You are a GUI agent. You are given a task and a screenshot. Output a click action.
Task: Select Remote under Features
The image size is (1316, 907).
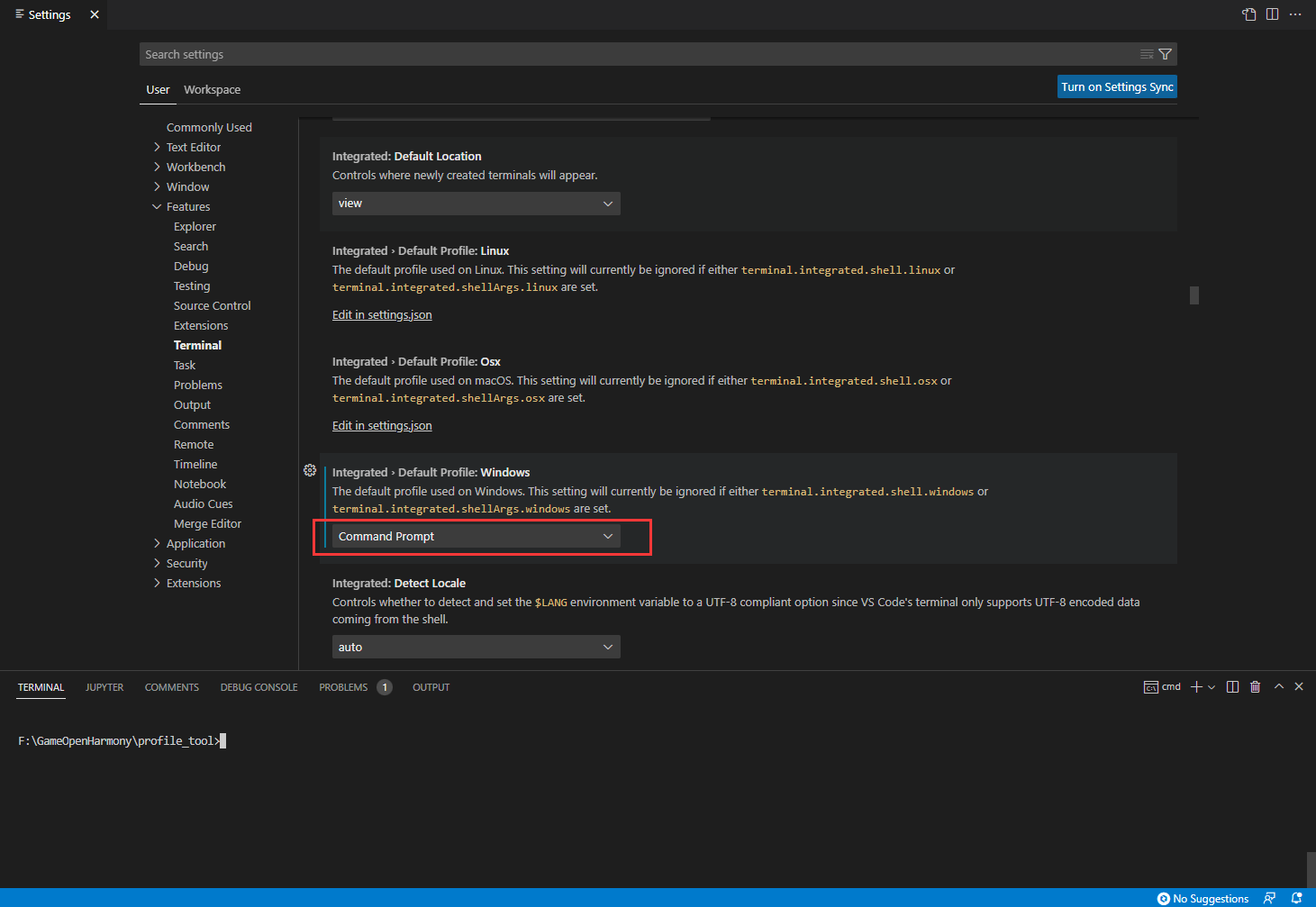click(194, 445)
